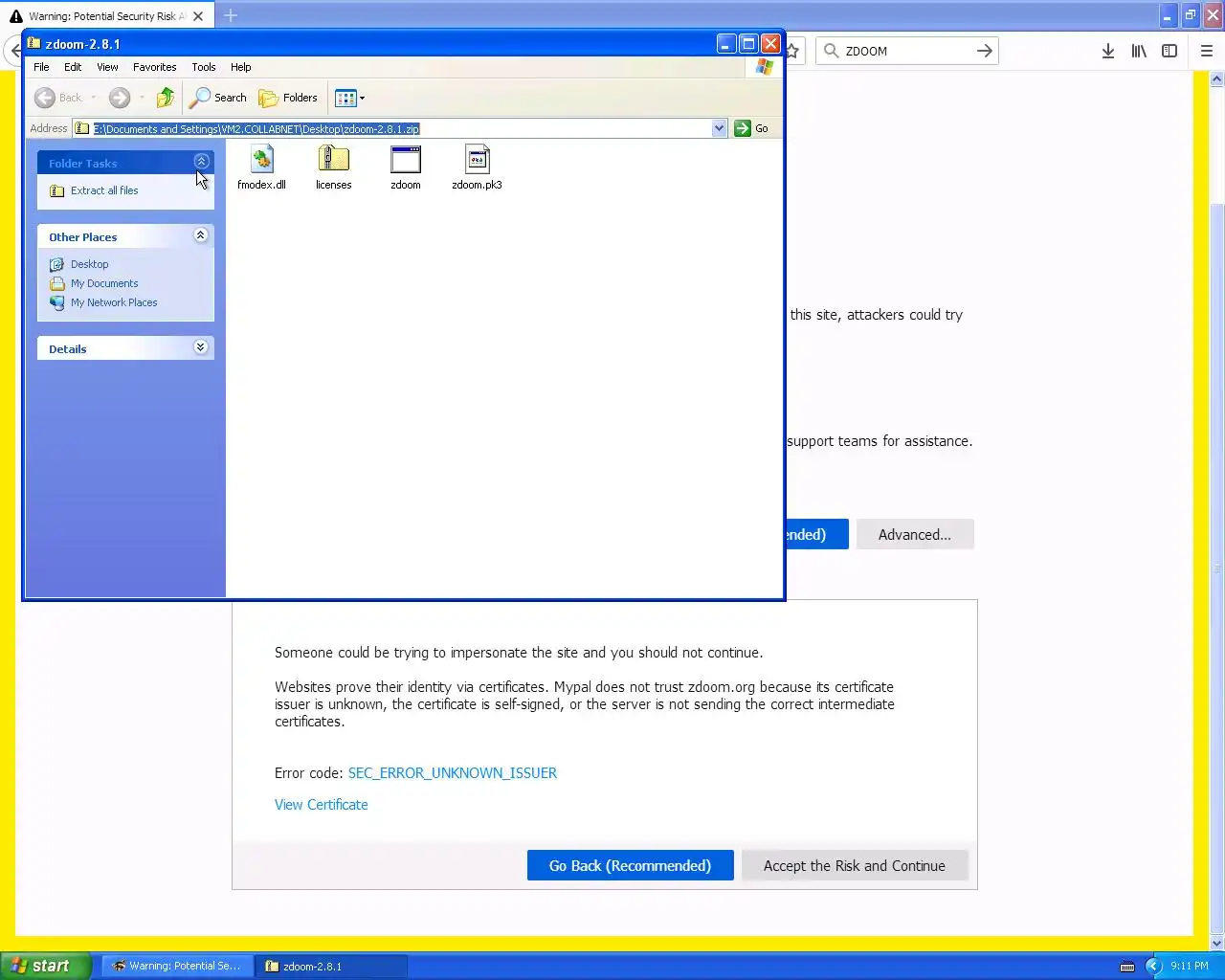Collapse the Folder Tasks panel

tap(201, 162)
